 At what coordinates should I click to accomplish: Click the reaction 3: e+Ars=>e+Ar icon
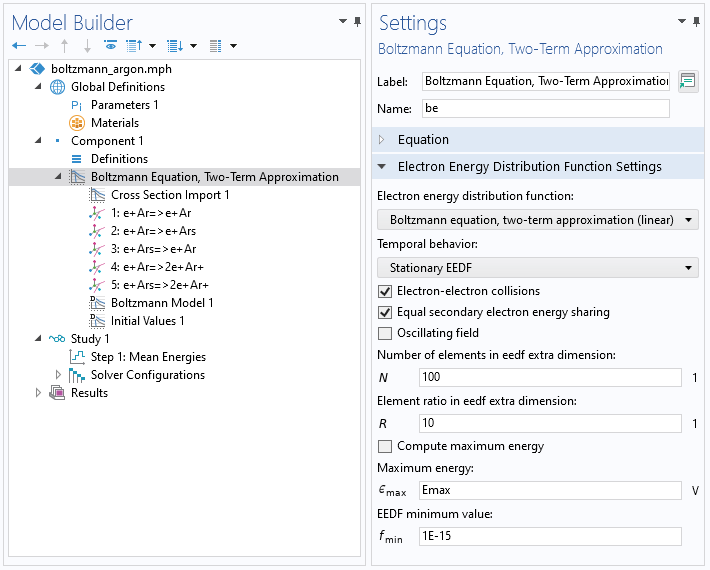tap(96, 249)
